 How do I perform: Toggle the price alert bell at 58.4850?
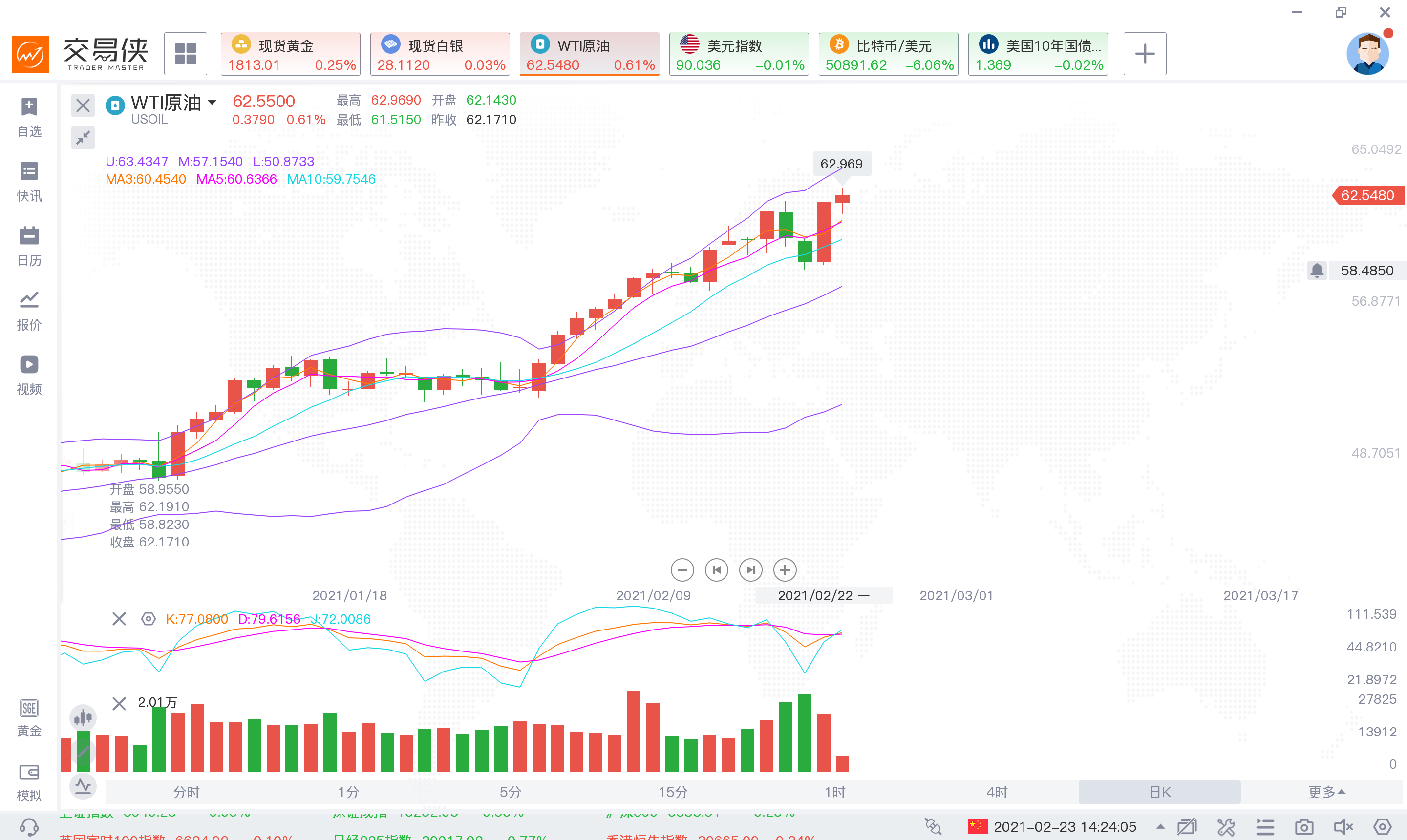point(1317,271)
